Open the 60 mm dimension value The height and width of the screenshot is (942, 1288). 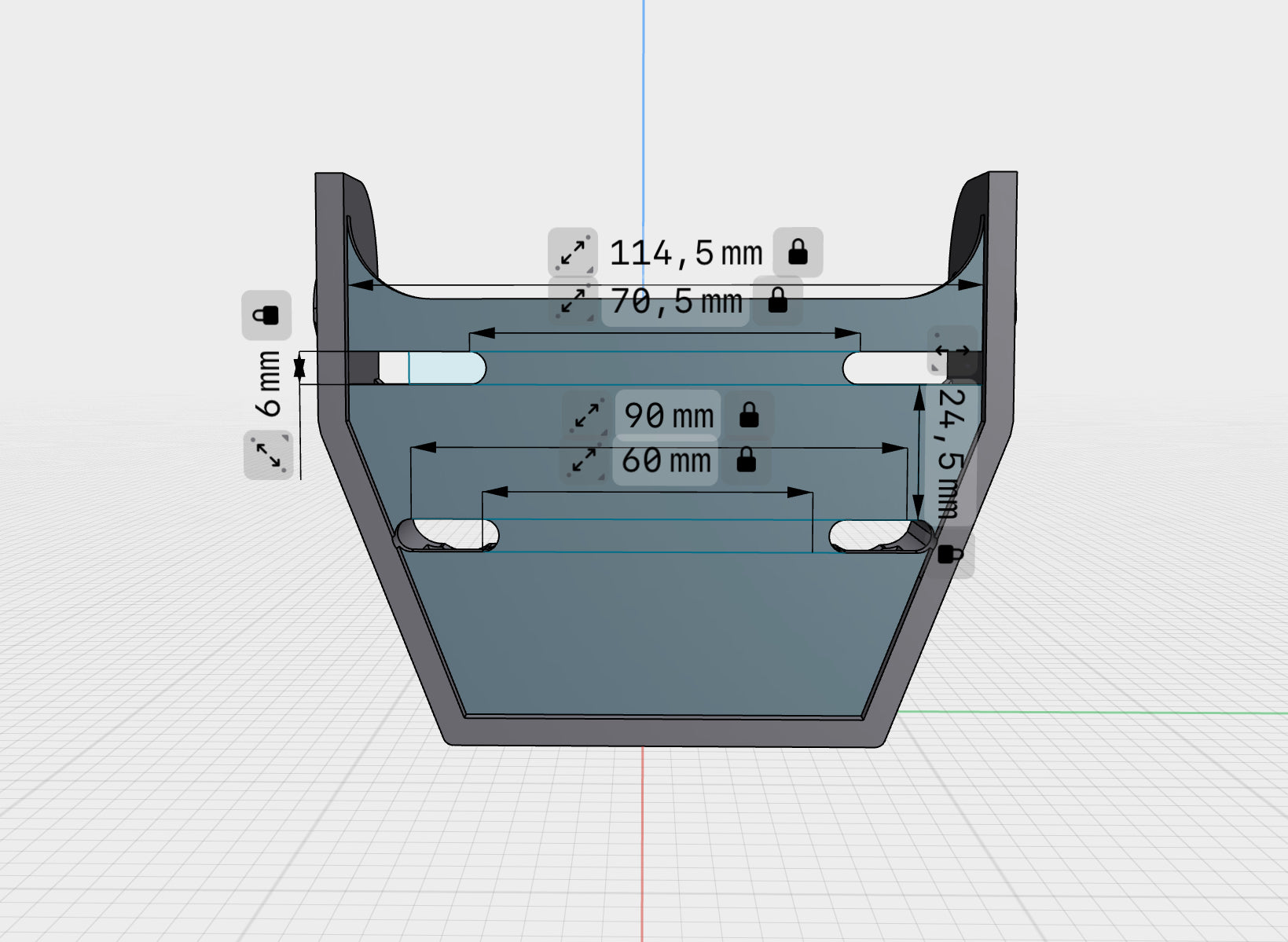(666, 460)
